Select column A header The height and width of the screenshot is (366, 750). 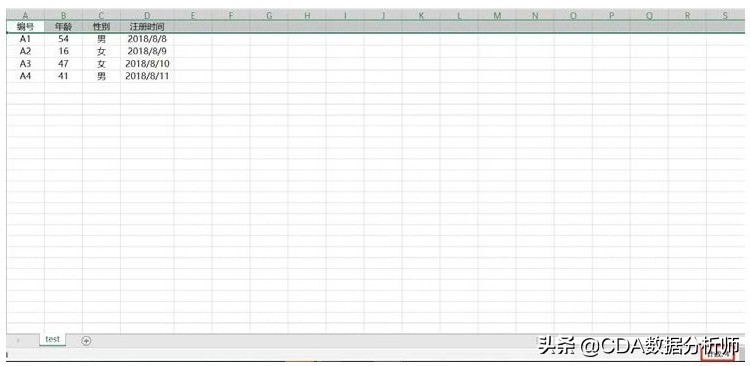[x=25, y=15]
